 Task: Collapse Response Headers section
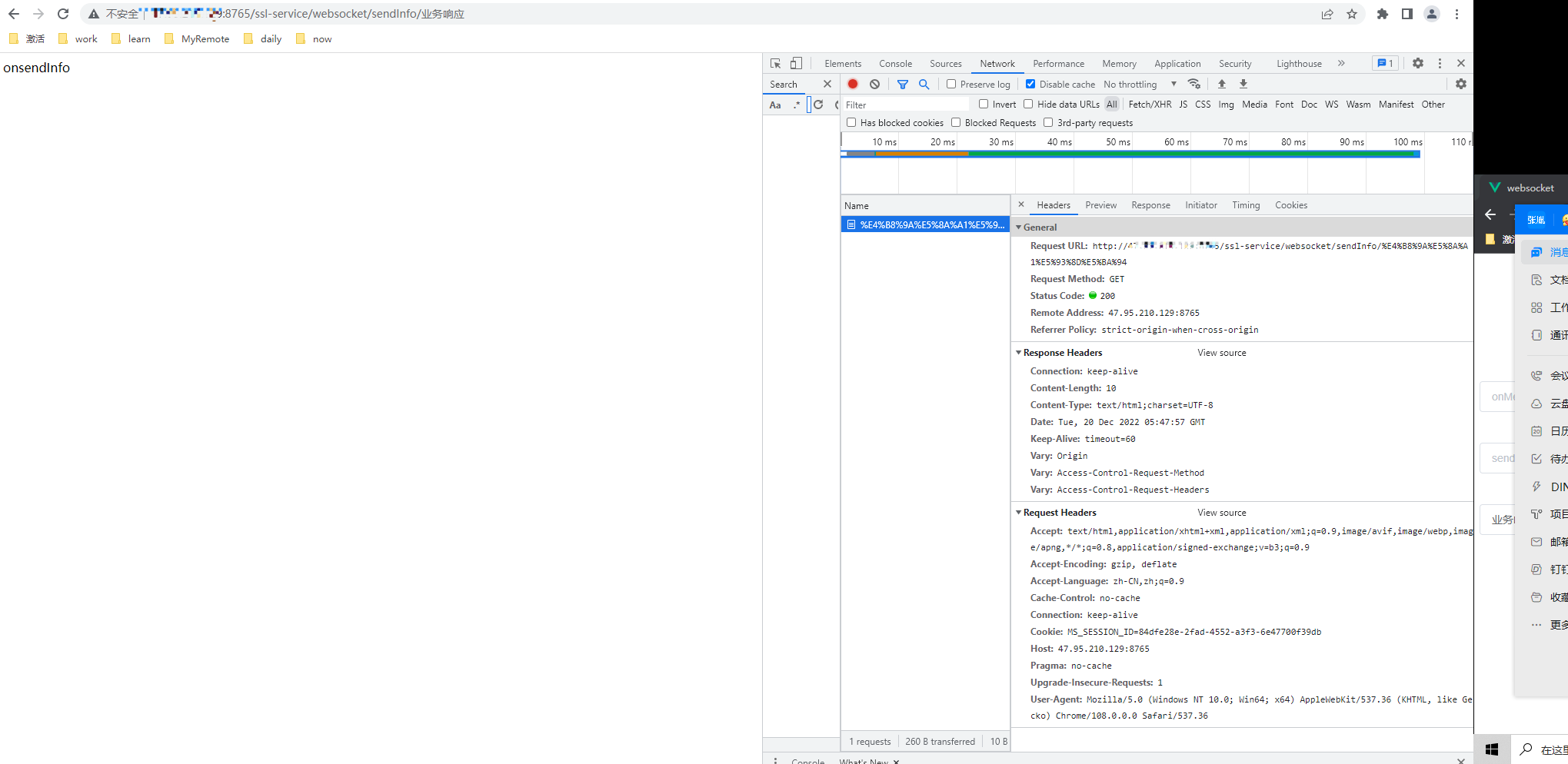(1018, 353)
